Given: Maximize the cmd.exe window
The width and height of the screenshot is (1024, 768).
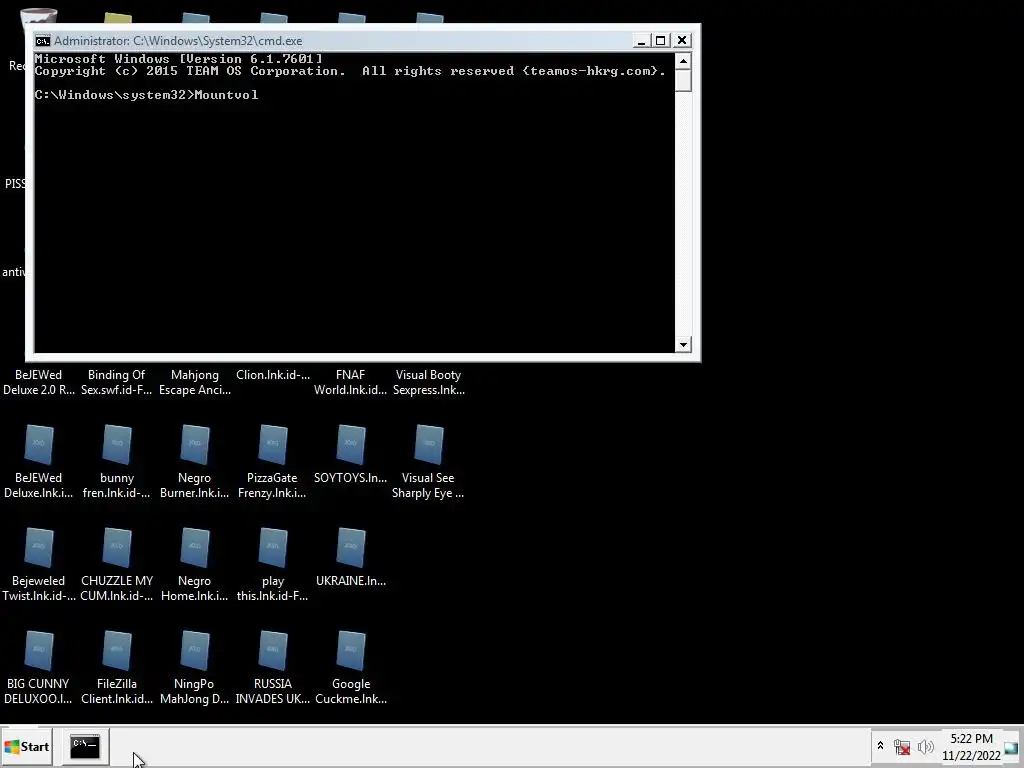Looking at the screenshot, I should [x=661, y=40].
